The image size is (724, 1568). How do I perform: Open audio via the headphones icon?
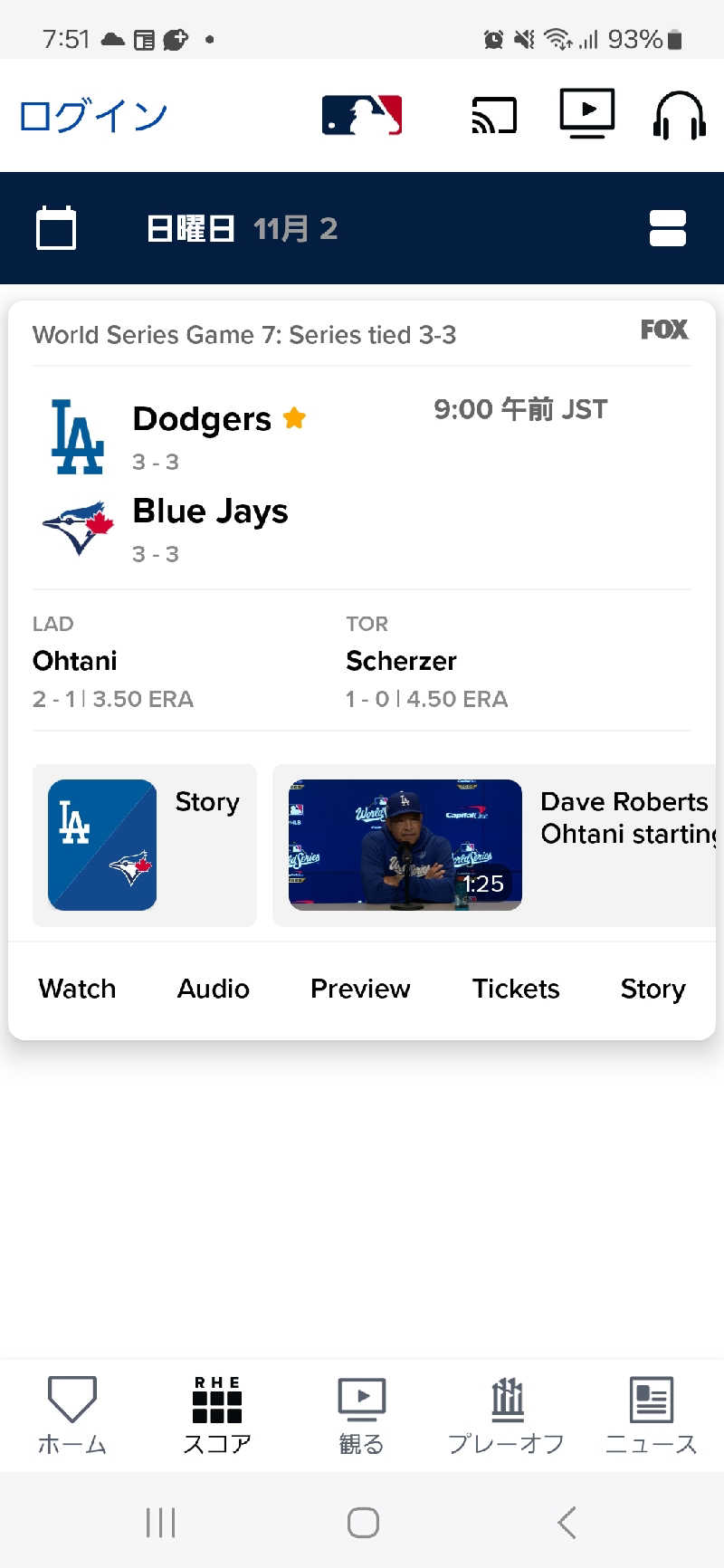679,115
